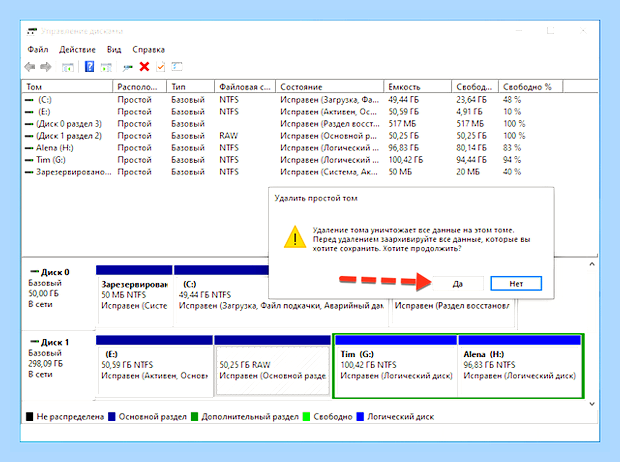620x462 pixels.
Task: Click the yellow warning icon in dialog
Action: (295, 237)
